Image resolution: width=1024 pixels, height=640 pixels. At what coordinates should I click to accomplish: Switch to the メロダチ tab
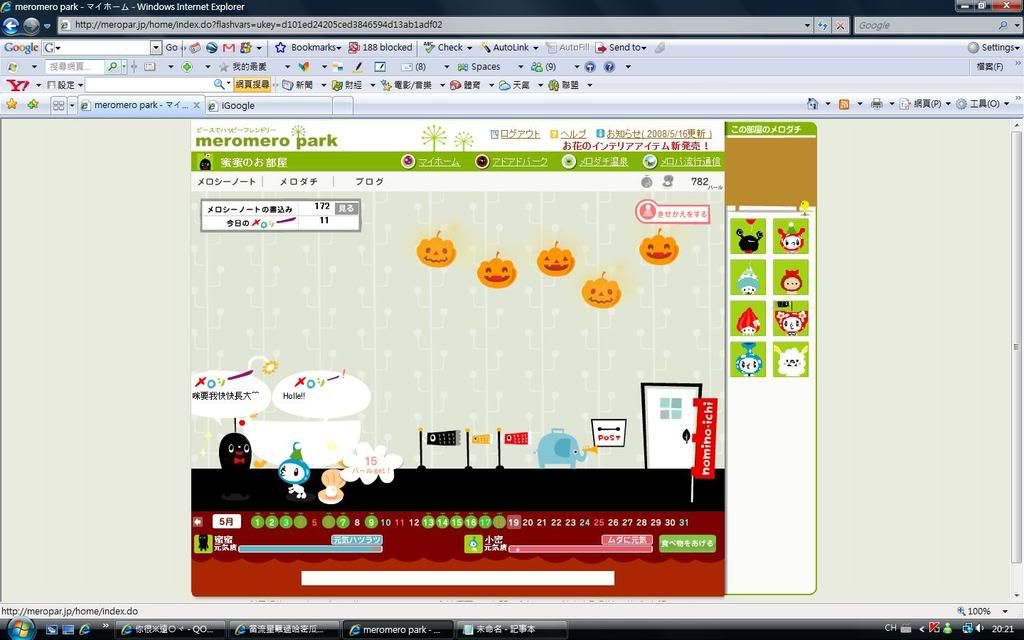tap(298, 182)
